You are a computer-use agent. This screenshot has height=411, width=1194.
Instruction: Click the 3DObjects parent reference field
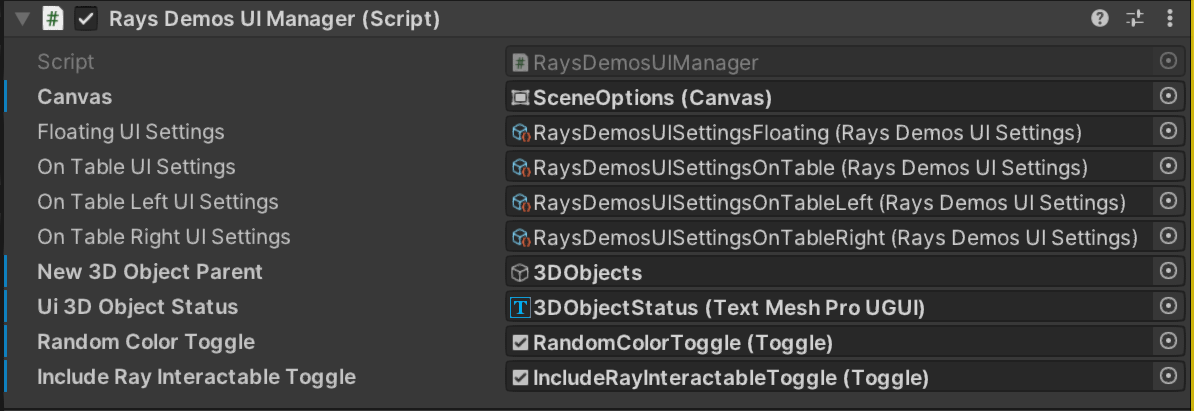pos(829,272)
